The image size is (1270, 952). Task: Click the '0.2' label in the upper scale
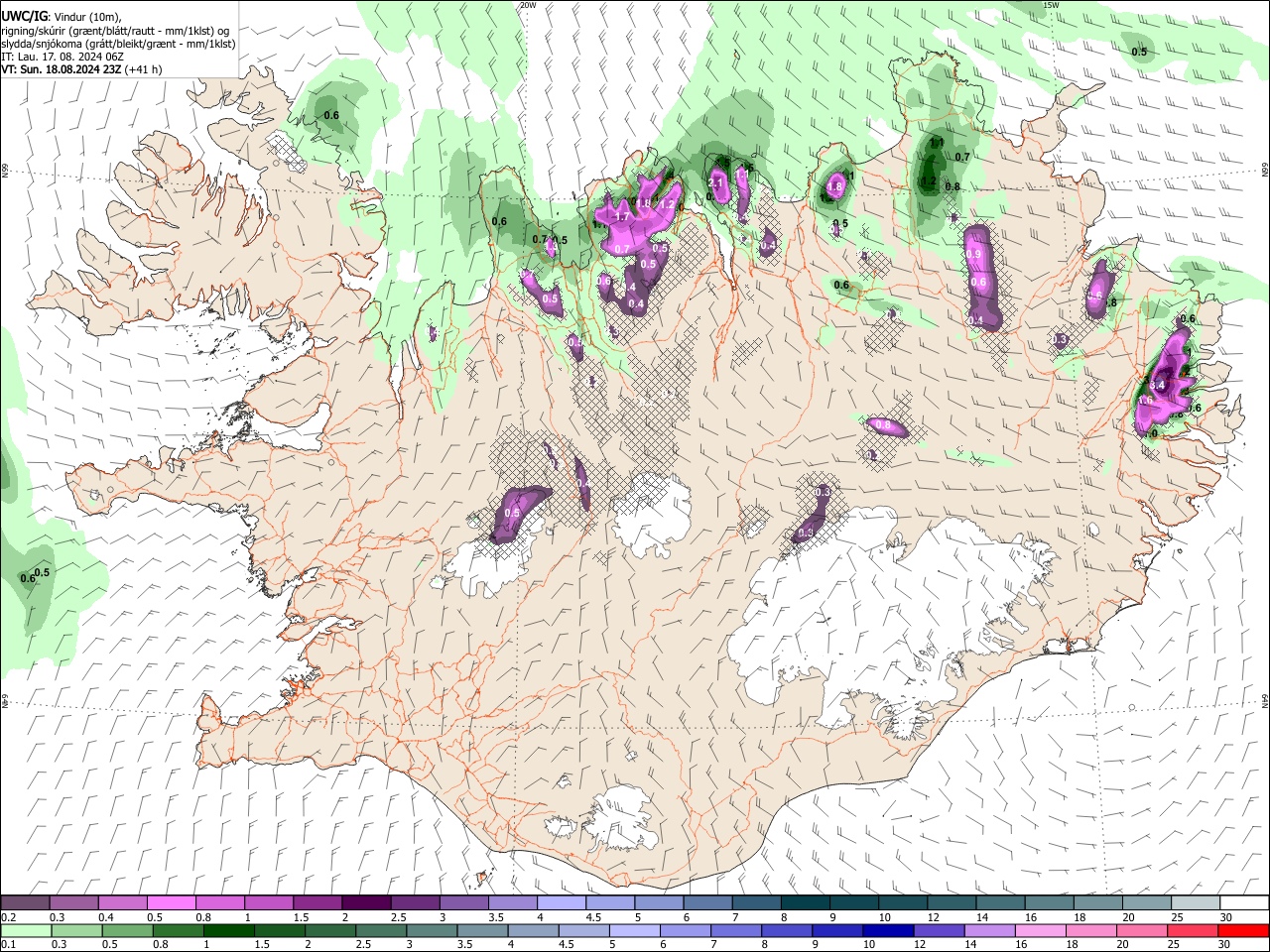(x=8, y=917)
